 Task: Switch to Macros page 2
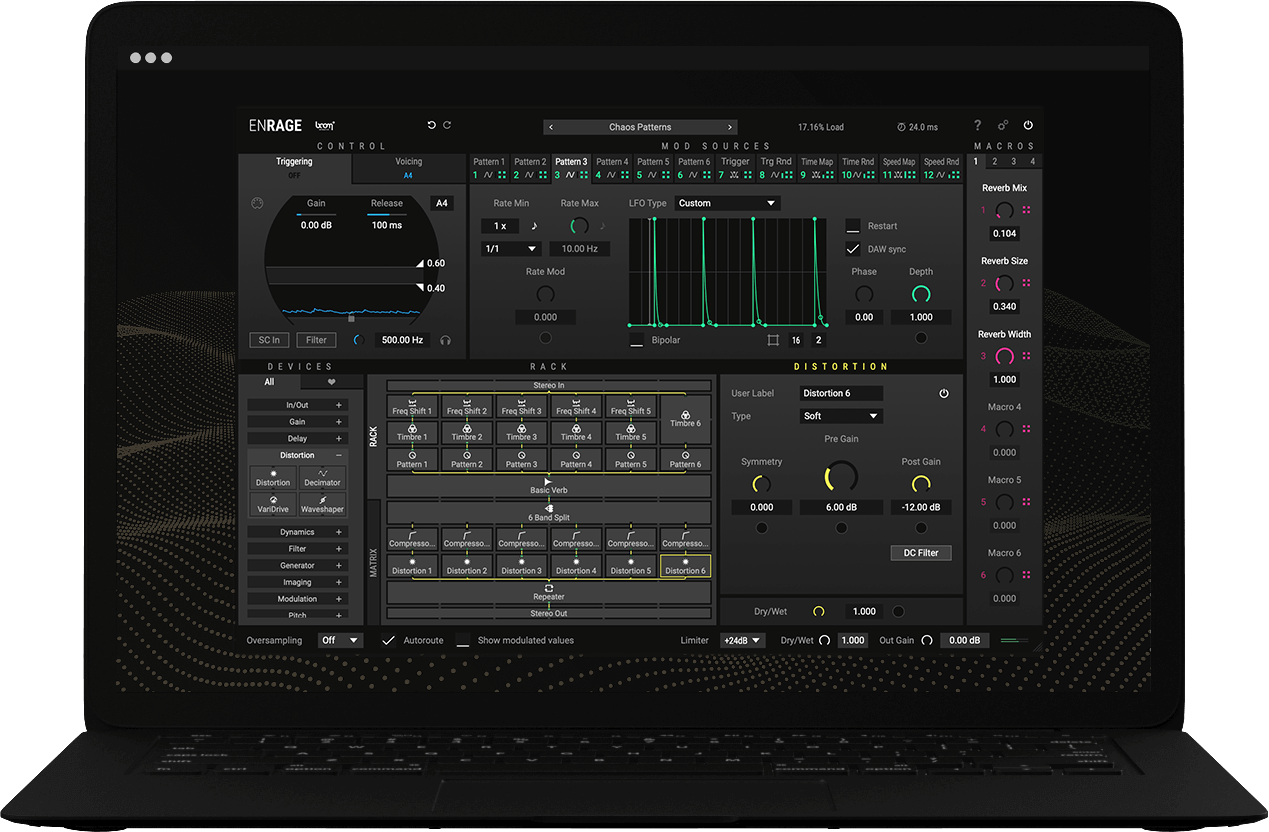(x=994, y=161)
